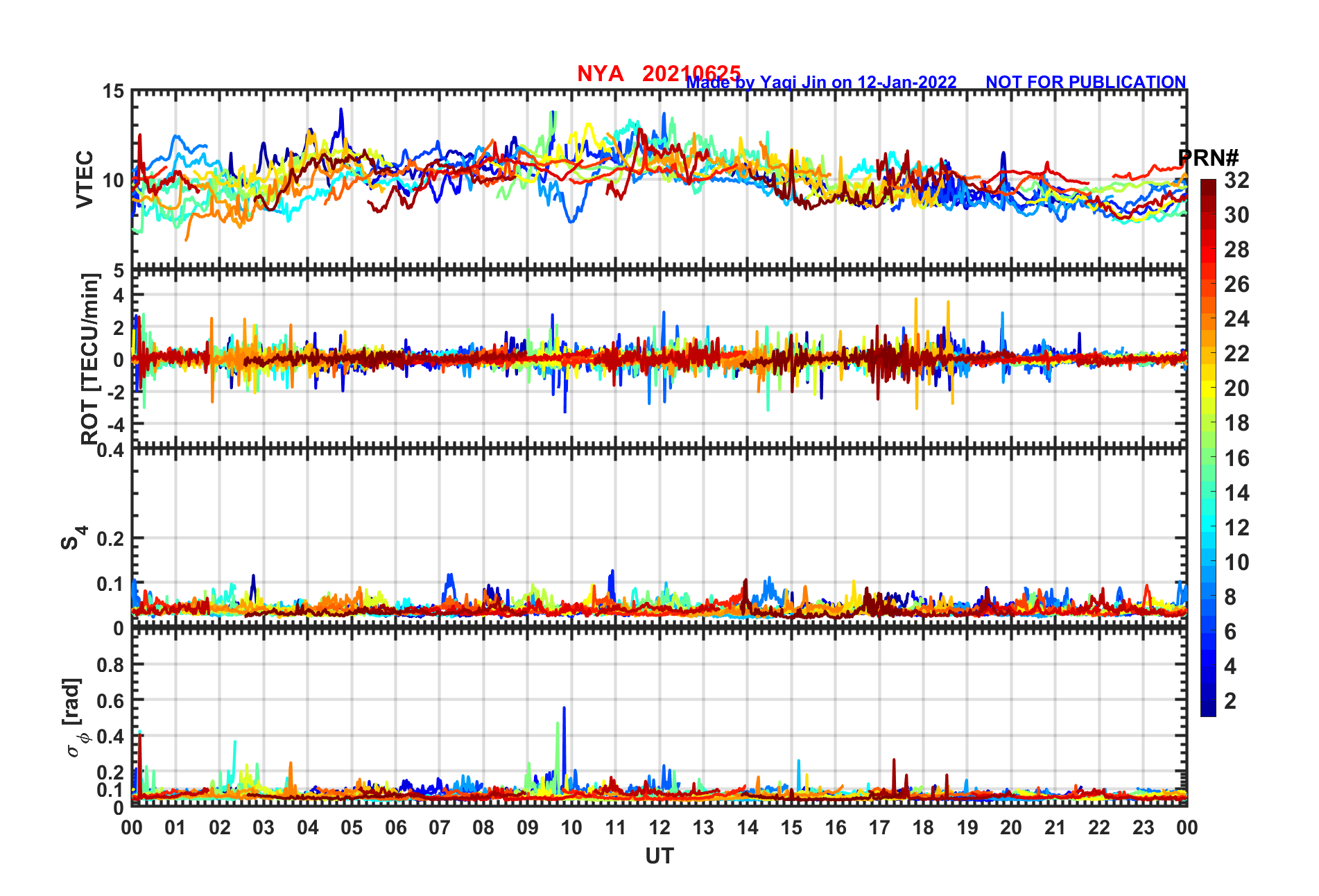1319x896 pixels.
Task: Select colorbar label 30
Action: click(1236, 215)
